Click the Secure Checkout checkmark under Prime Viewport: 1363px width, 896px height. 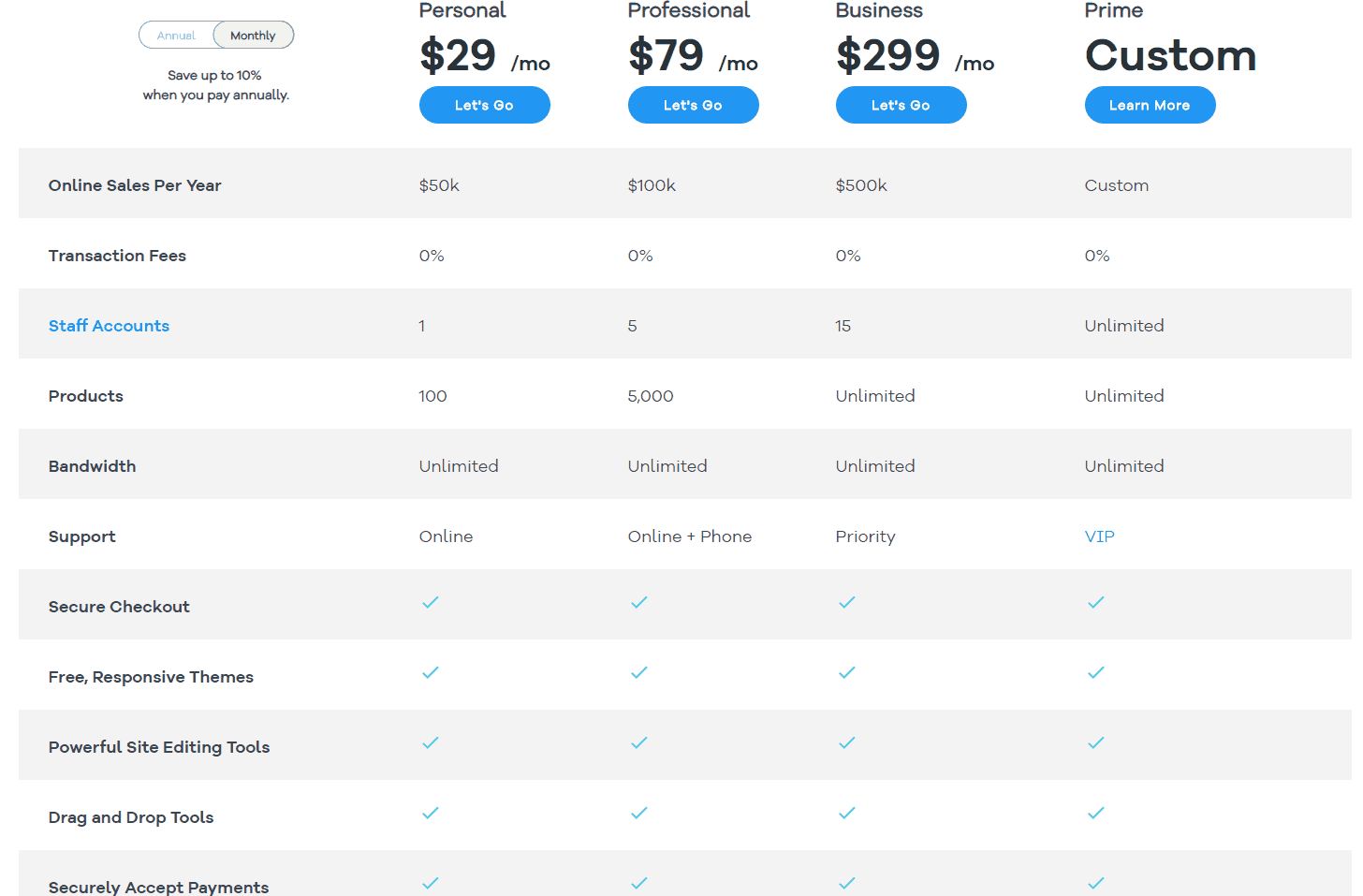click(x=1095, y=603)
